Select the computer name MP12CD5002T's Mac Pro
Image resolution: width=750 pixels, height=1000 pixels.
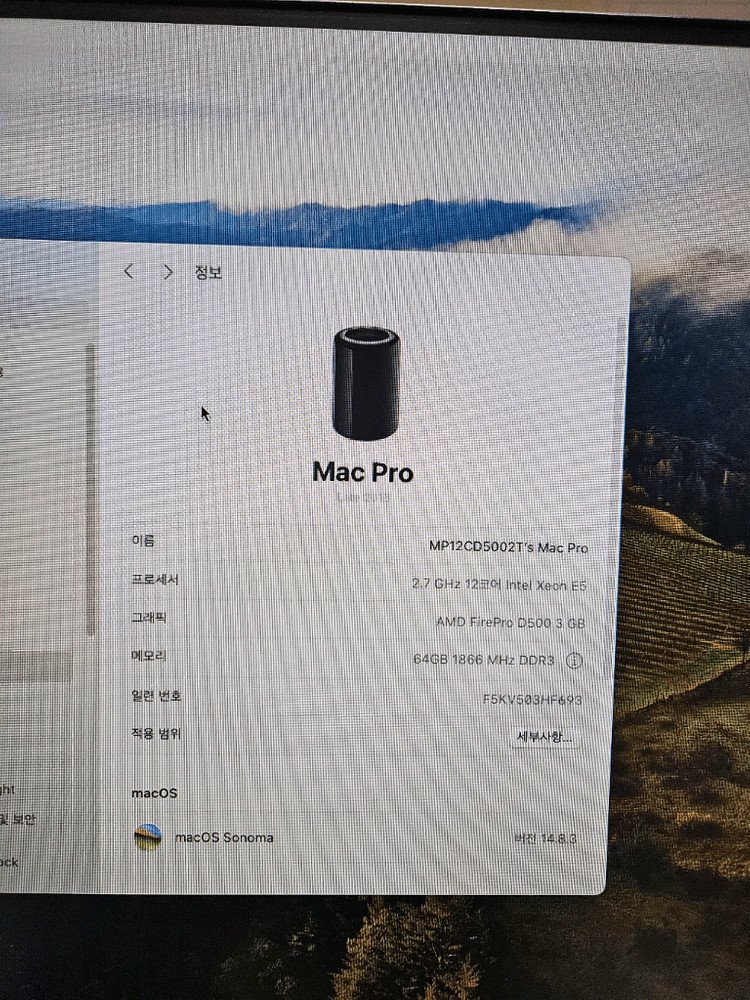[x=508, y=547]
